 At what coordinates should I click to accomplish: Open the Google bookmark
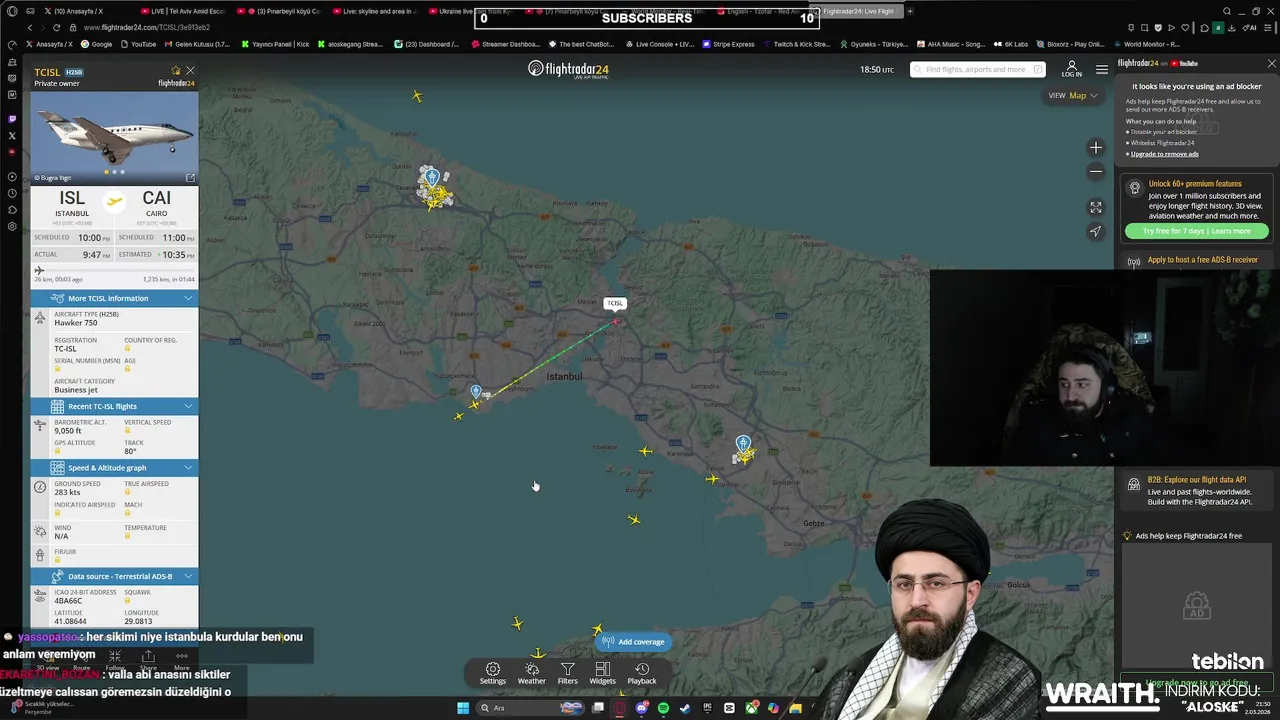click(x=96, y=45)
